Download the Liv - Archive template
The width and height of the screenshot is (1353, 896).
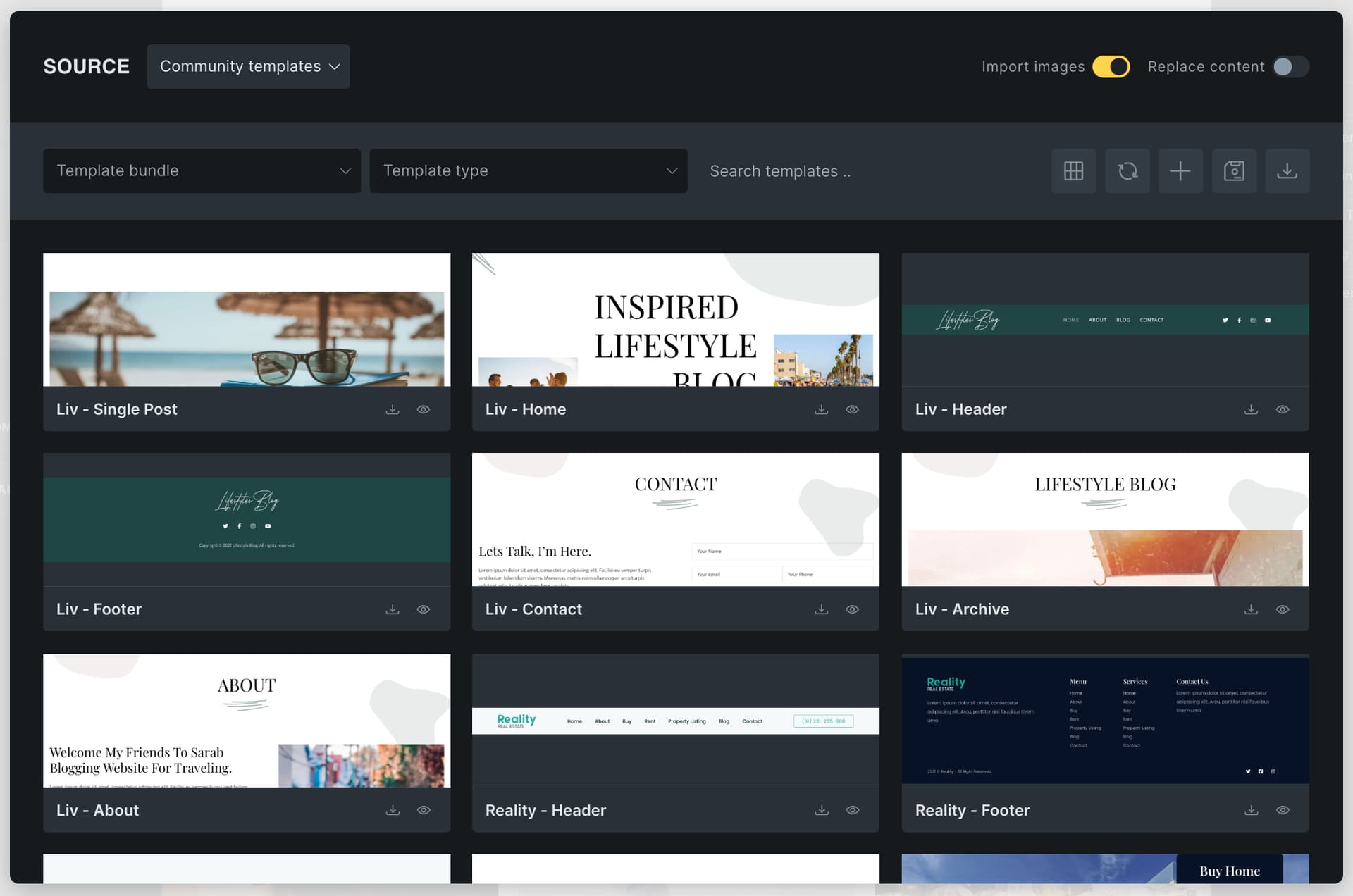point(1251,609)
